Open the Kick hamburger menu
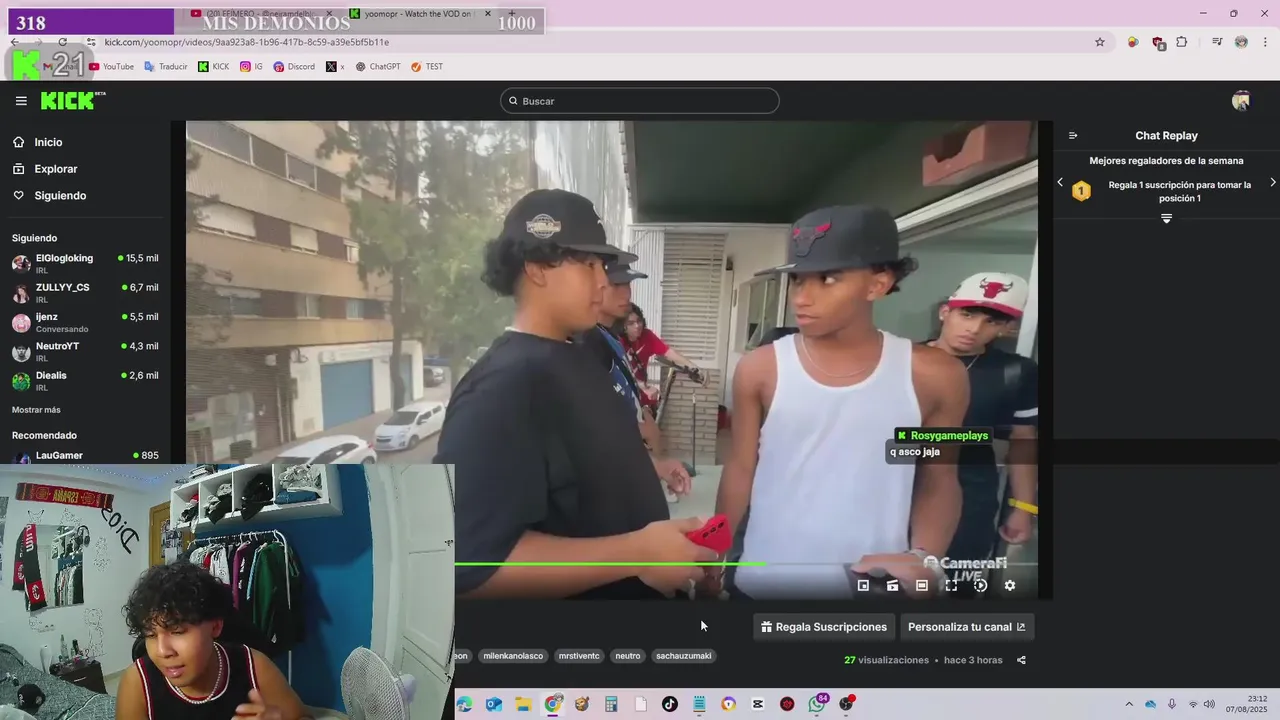 point(21,101)
